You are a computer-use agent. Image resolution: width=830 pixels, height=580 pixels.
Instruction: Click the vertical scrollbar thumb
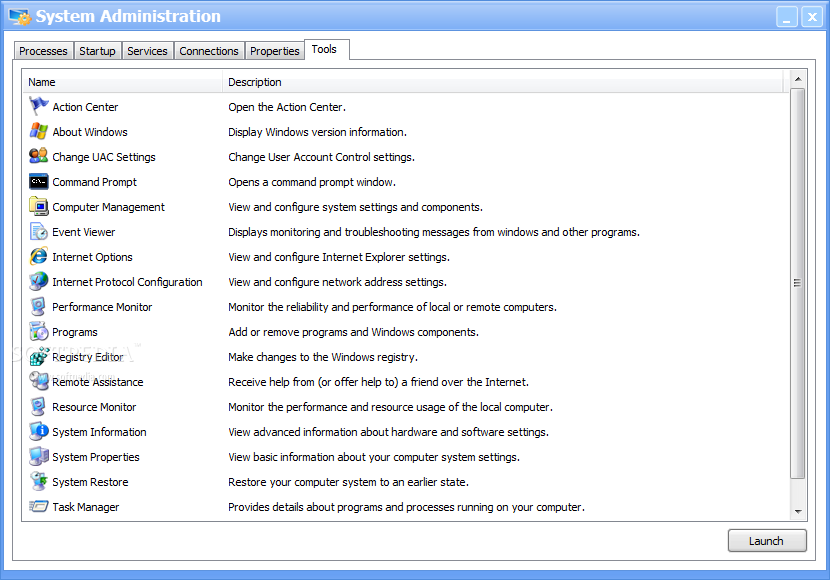click(798, 283)
